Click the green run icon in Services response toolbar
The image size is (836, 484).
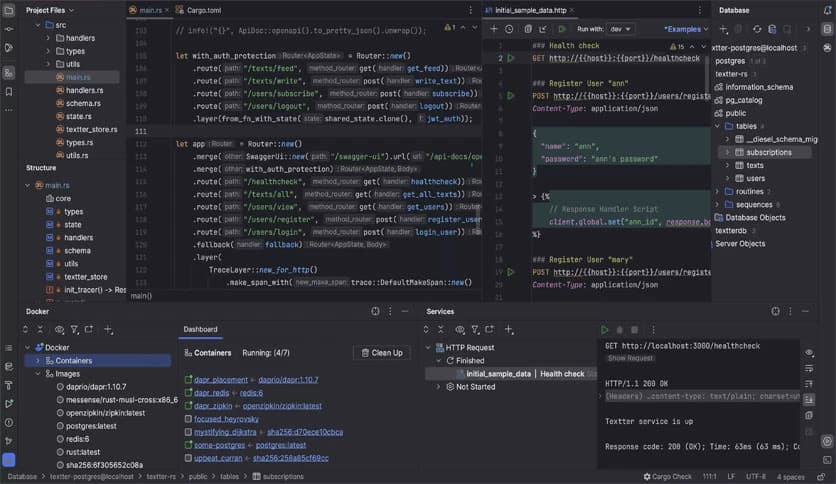click(x=604, y=330)
